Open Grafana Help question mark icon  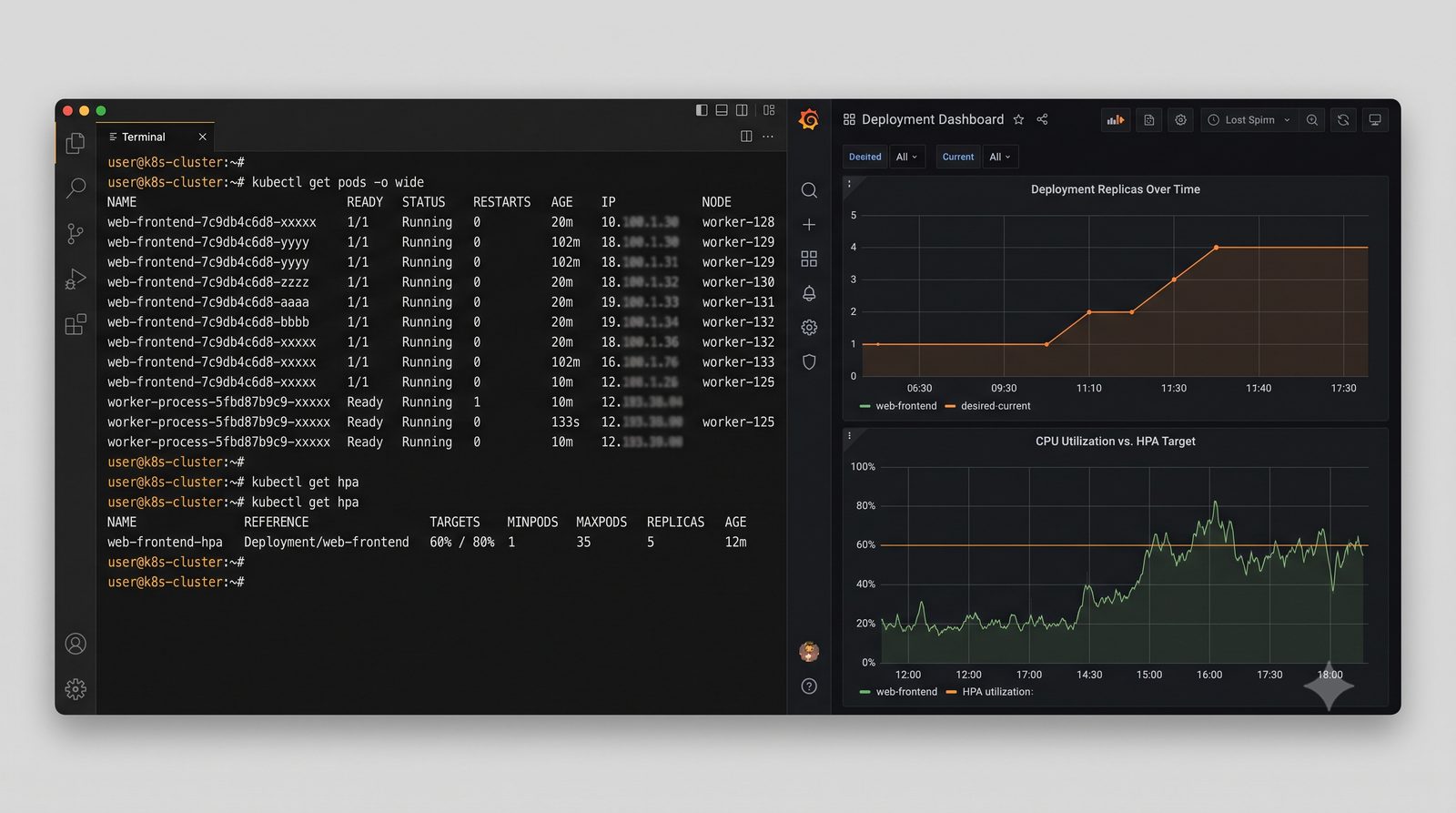809,686
